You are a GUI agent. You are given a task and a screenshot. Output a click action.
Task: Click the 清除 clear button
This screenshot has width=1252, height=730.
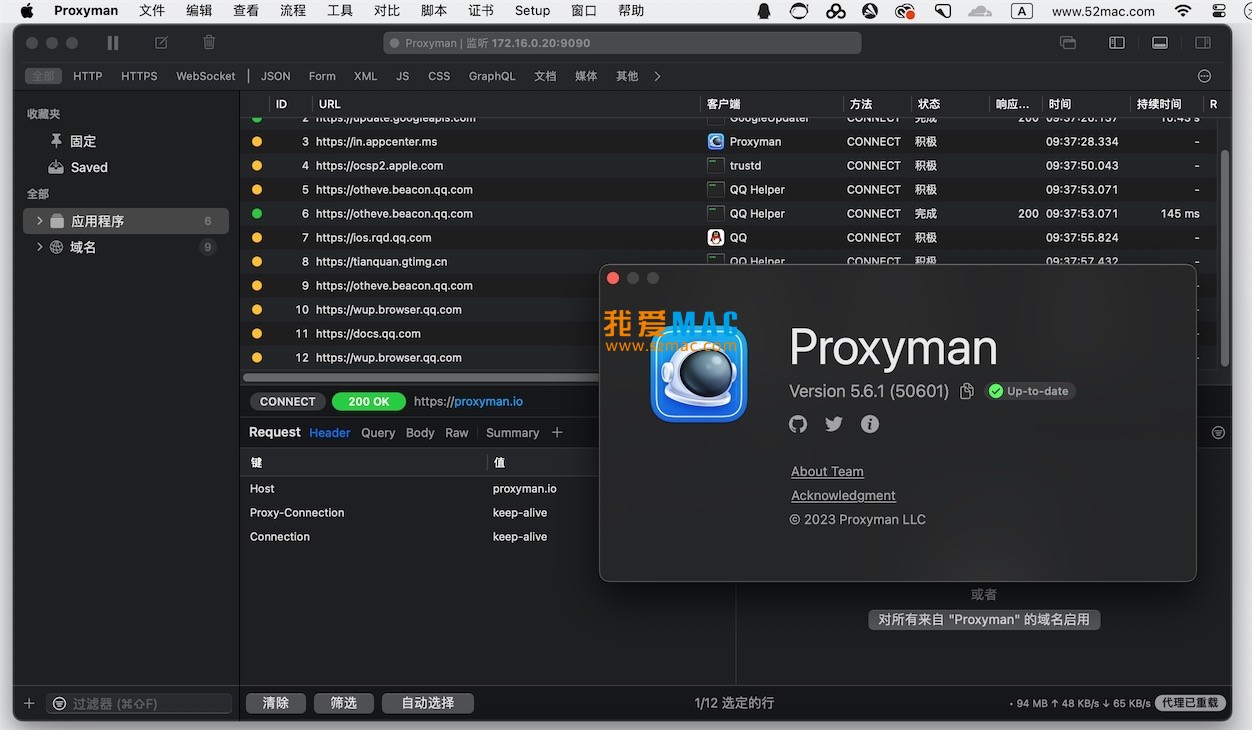click(276, 703)
